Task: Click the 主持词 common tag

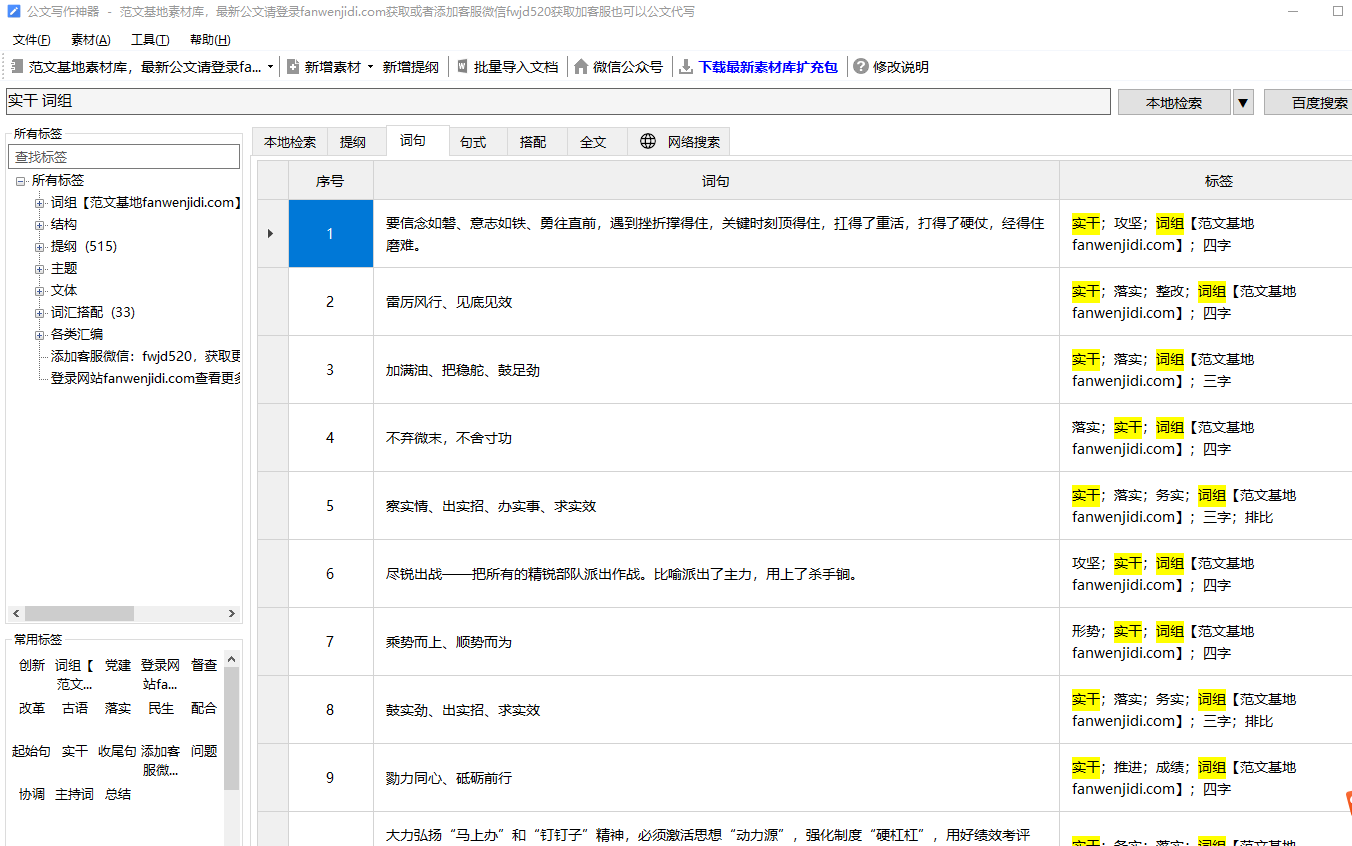Action: pos(75,794)
